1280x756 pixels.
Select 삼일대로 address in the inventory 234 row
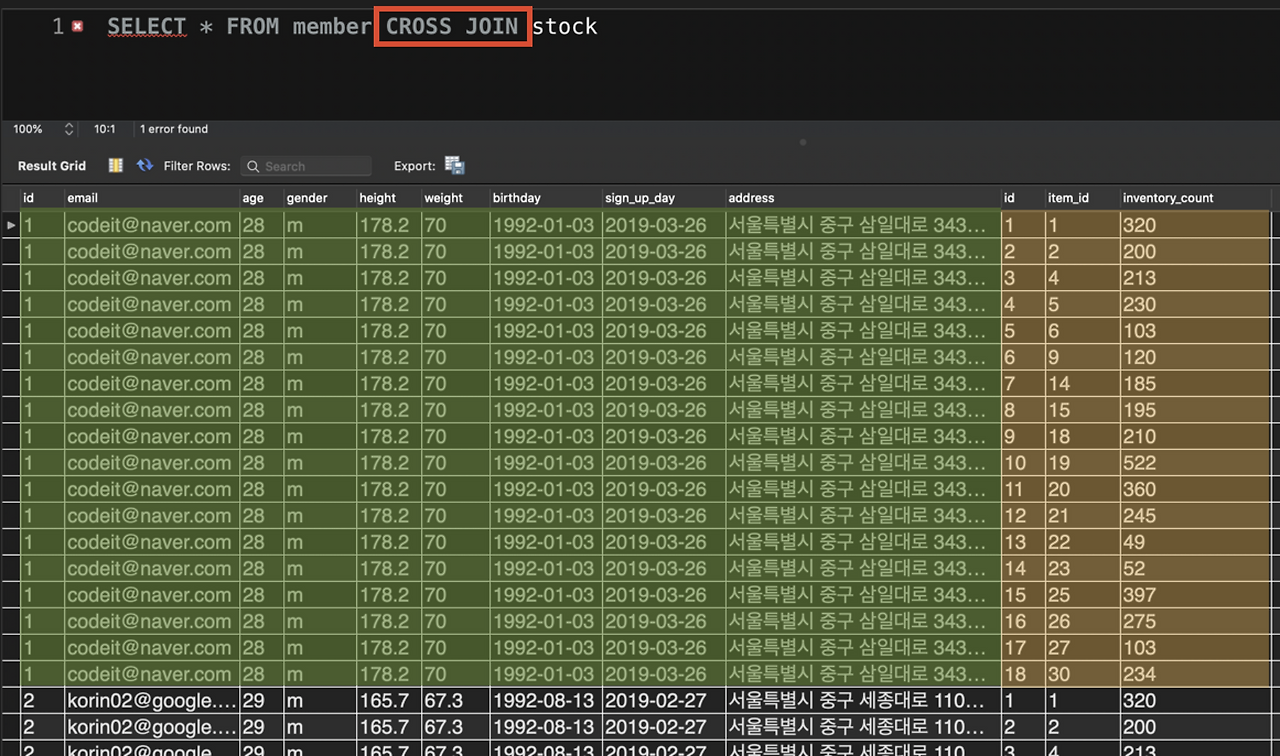pyautogui.click(x=863, y=674)
